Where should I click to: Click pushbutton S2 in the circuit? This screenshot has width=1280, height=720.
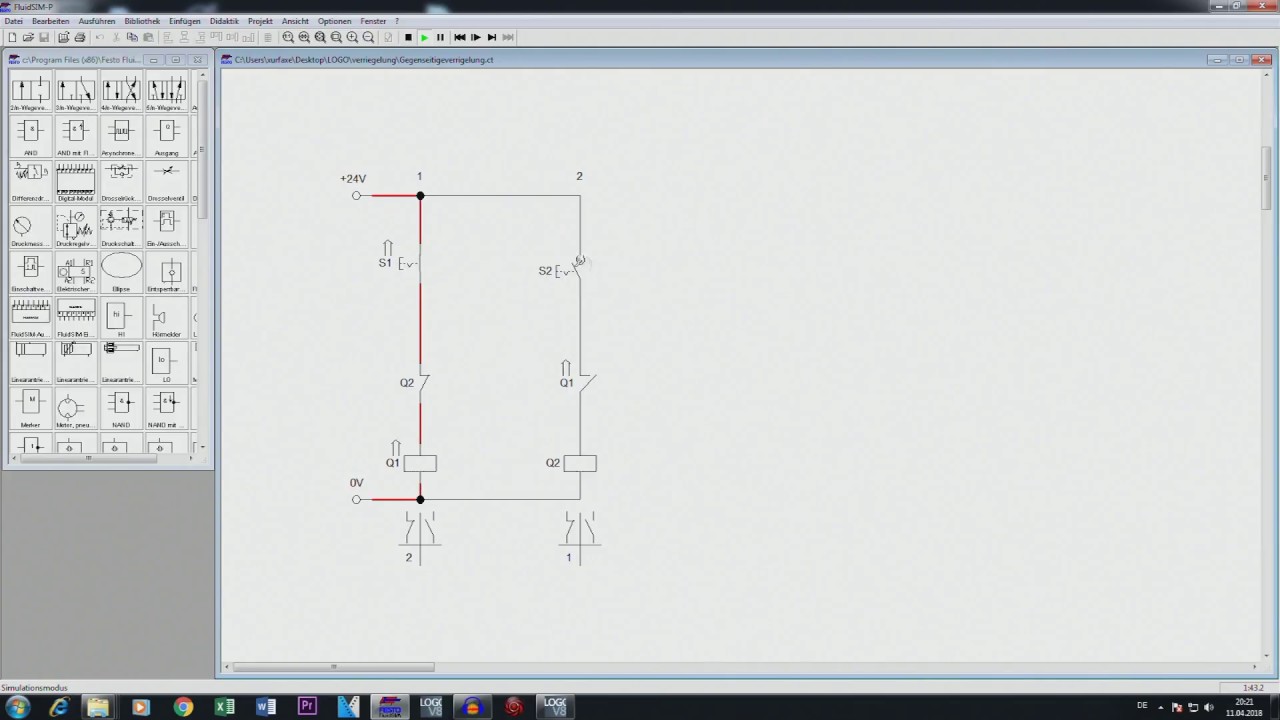coord(570,270)
